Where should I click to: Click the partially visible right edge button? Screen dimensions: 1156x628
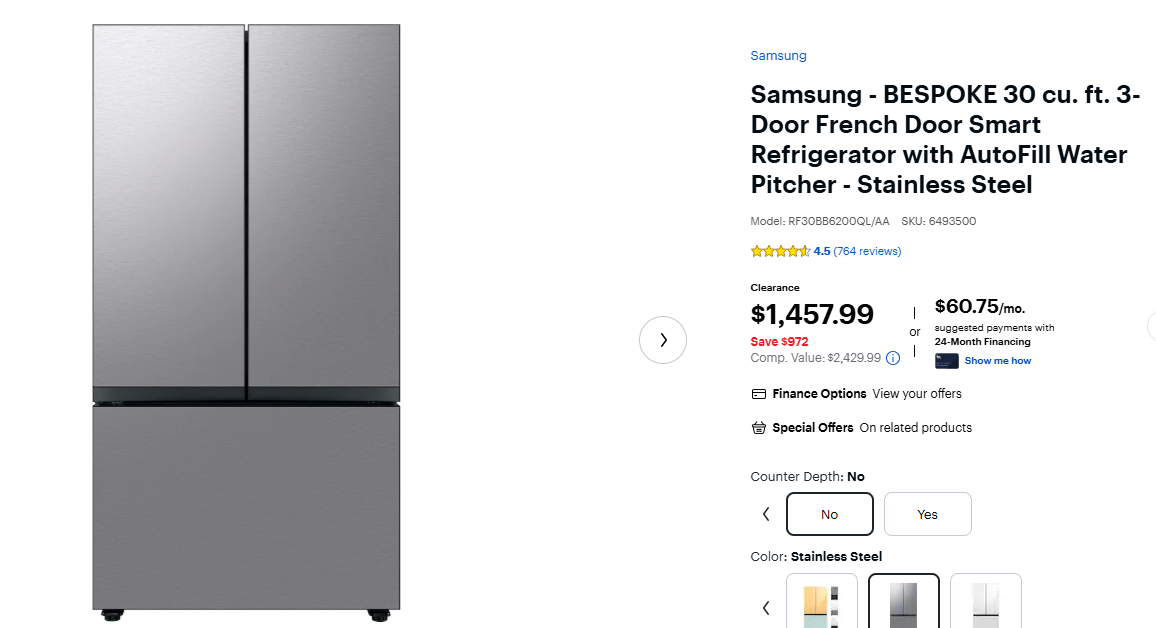pos(1151,326)
